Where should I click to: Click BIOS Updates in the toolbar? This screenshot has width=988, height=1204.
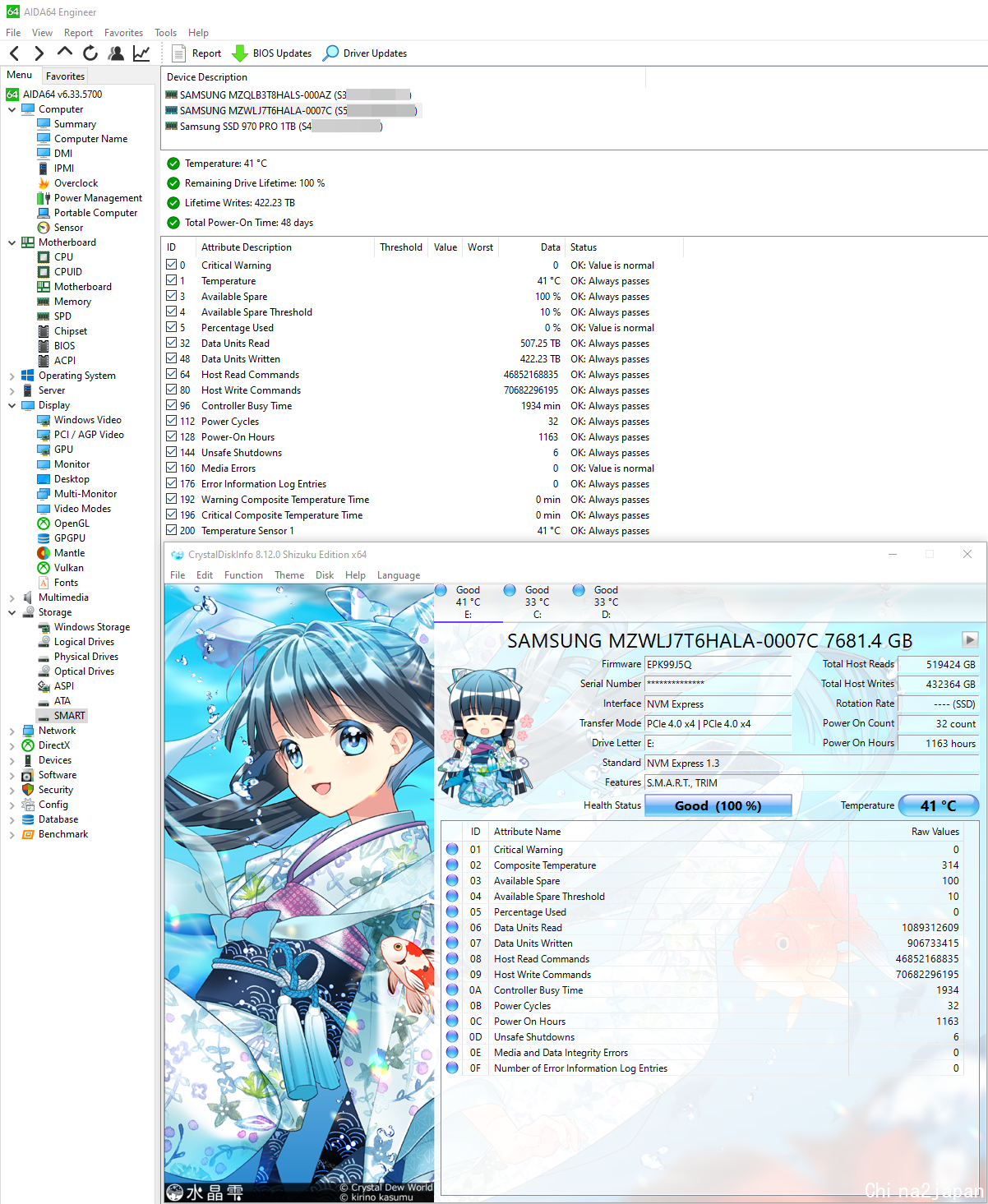pos(272,53)
